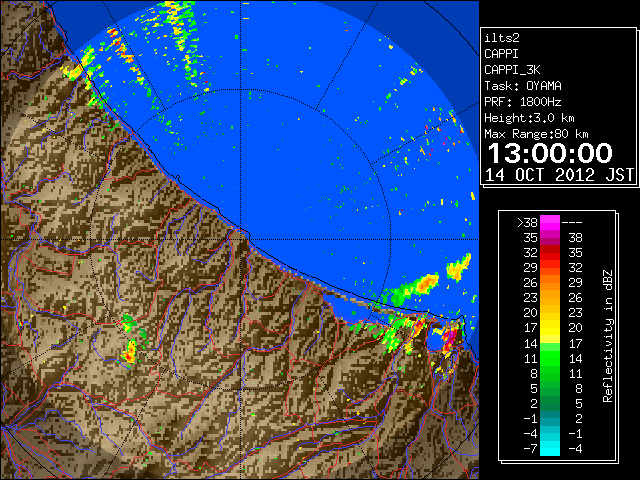Click the isolated red-yellow echo inland southwest
Image resolution: width=640 pixels, height=480 pixels.
tap(130, 352)
